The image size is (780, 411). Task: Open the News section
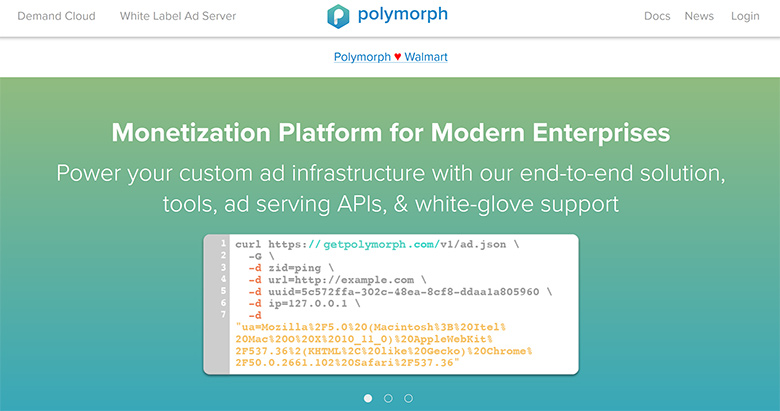tap(699, 16)
